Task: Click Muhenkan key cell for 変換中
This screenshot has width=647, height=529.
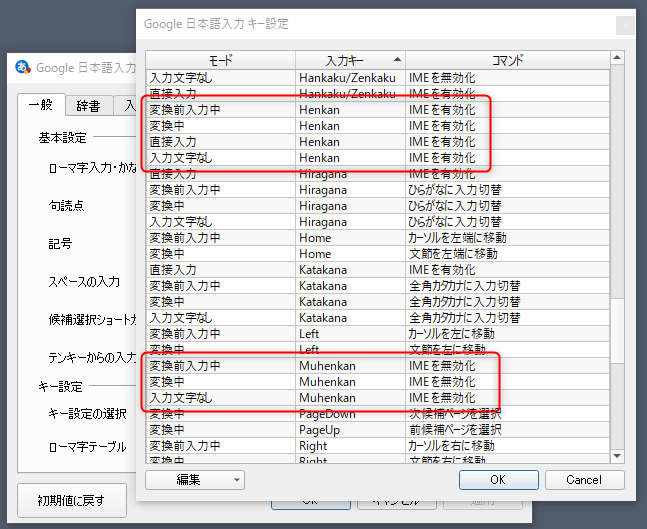Action: click(350, 382)
